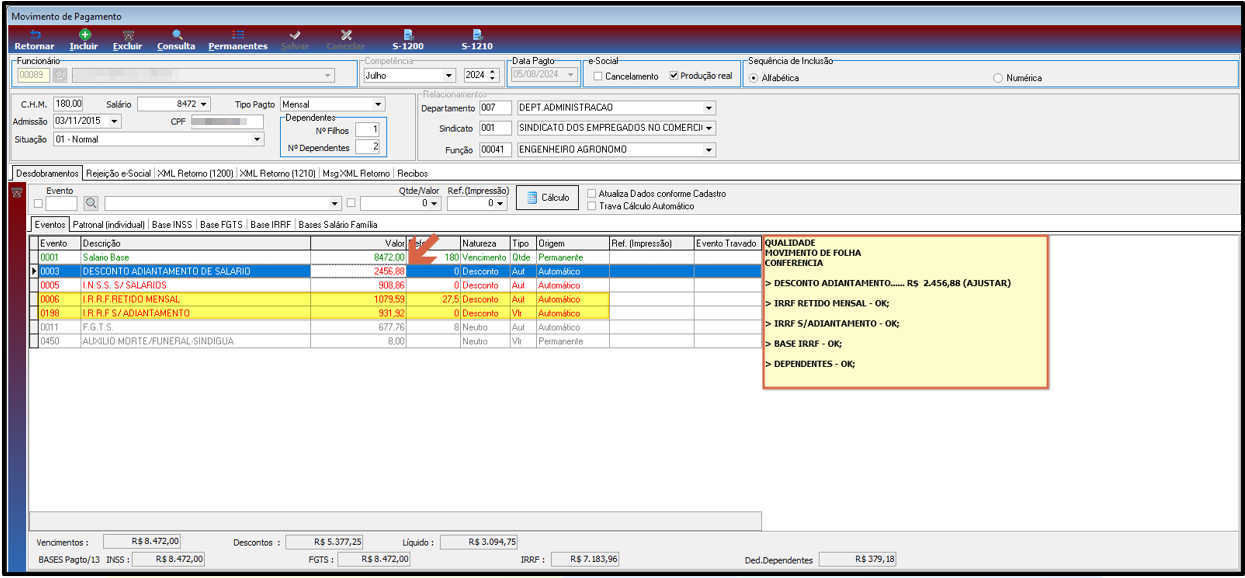Select DESCONTO ADIANTAMENTO DE SALARIO row

pyautogui.click(x=395, y=271)
